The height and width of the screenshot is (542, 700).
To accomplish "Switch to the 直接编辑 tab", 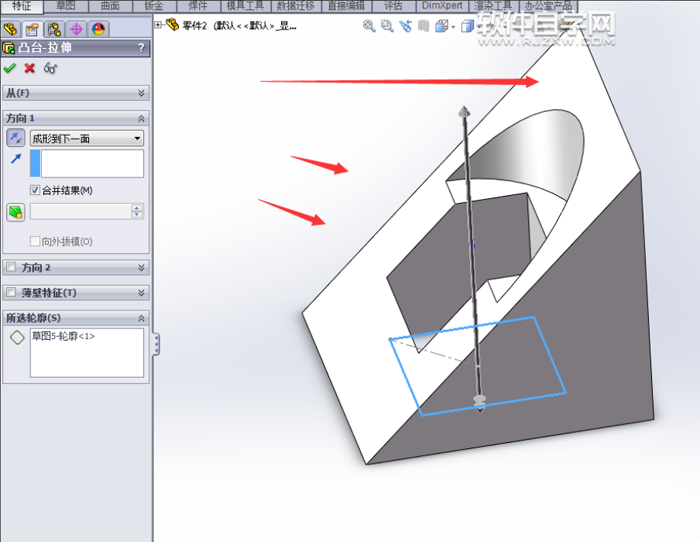I will tap(346, 6).
